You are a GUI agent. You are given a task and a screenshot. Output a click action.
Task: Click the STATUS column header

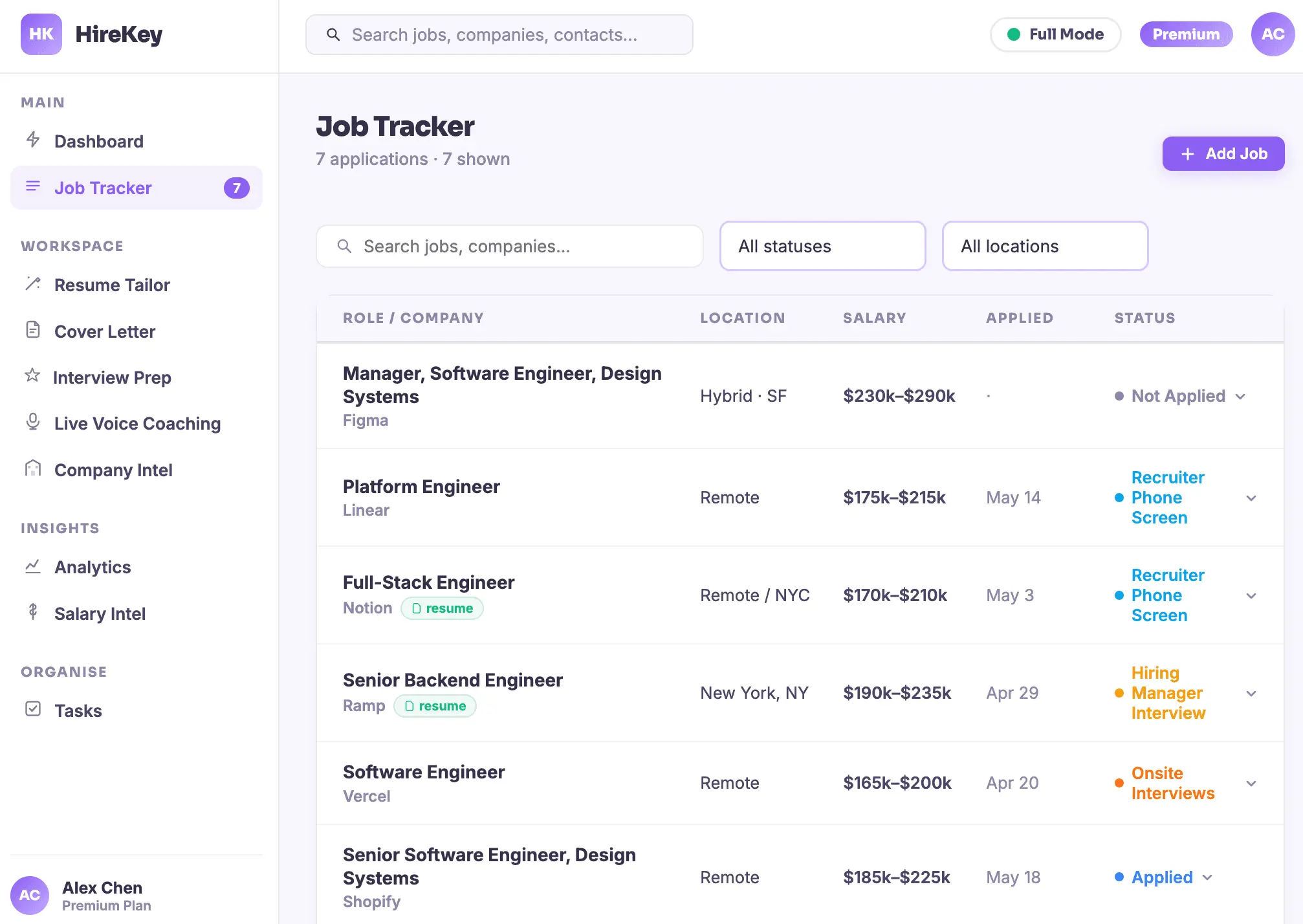1144,318
